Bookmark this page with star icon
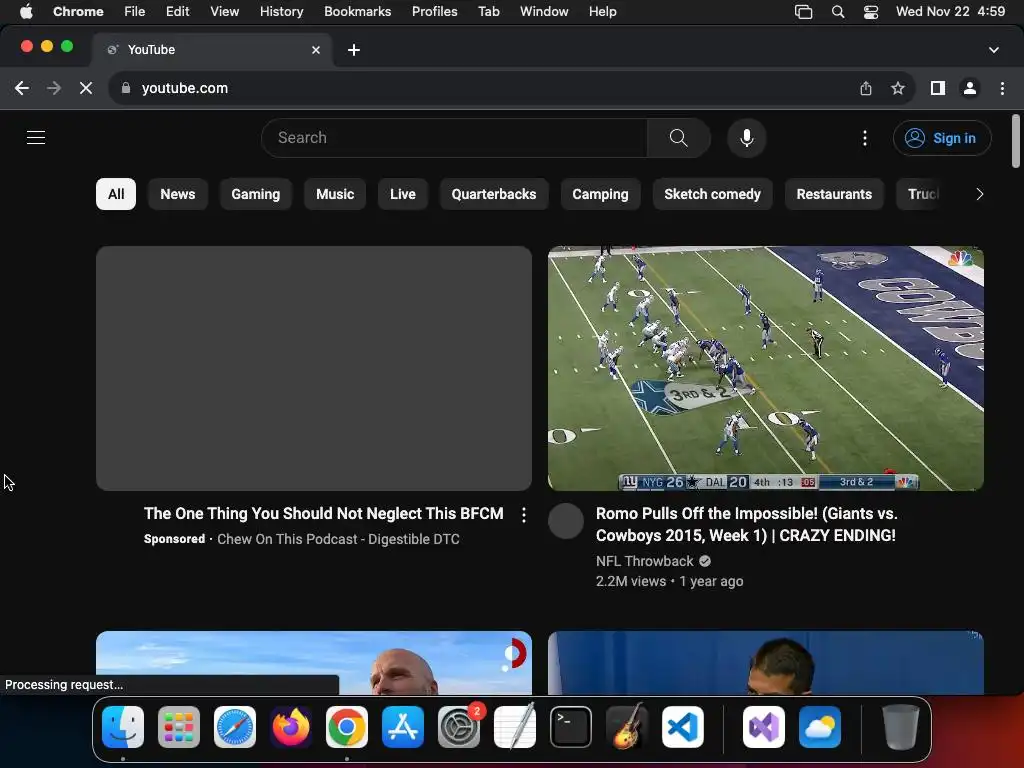Viewport: 1024px width, 768px height. pyautogui.click(x=898, y=88)
